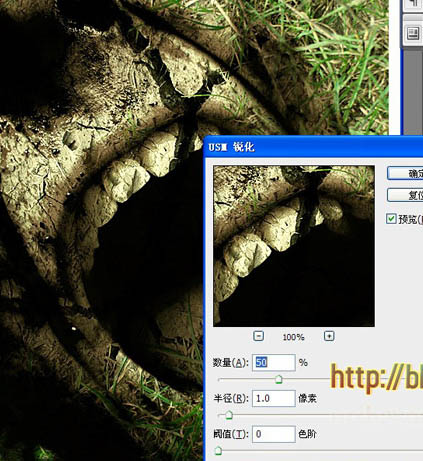
Task: Zoom out the USM preview with minus button
Action: (x=258, y=336)
